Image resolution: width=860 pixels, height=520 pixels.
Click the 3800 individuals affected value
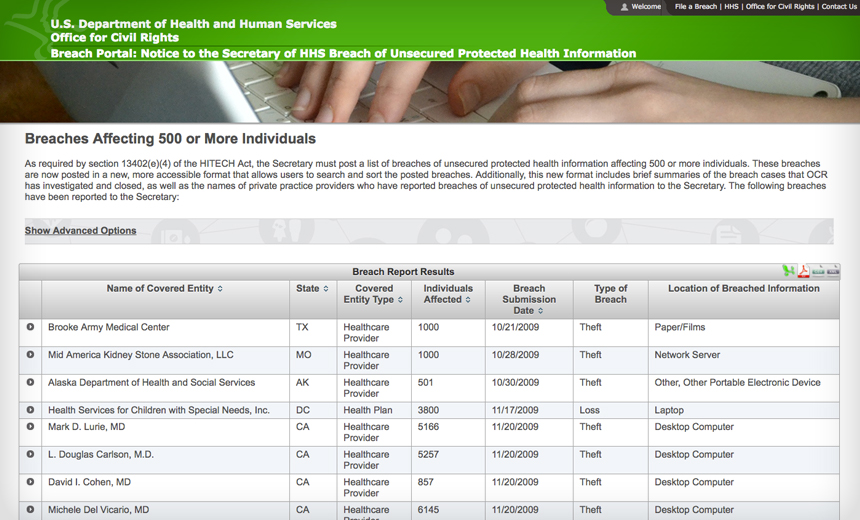click(x=428, y=410)
